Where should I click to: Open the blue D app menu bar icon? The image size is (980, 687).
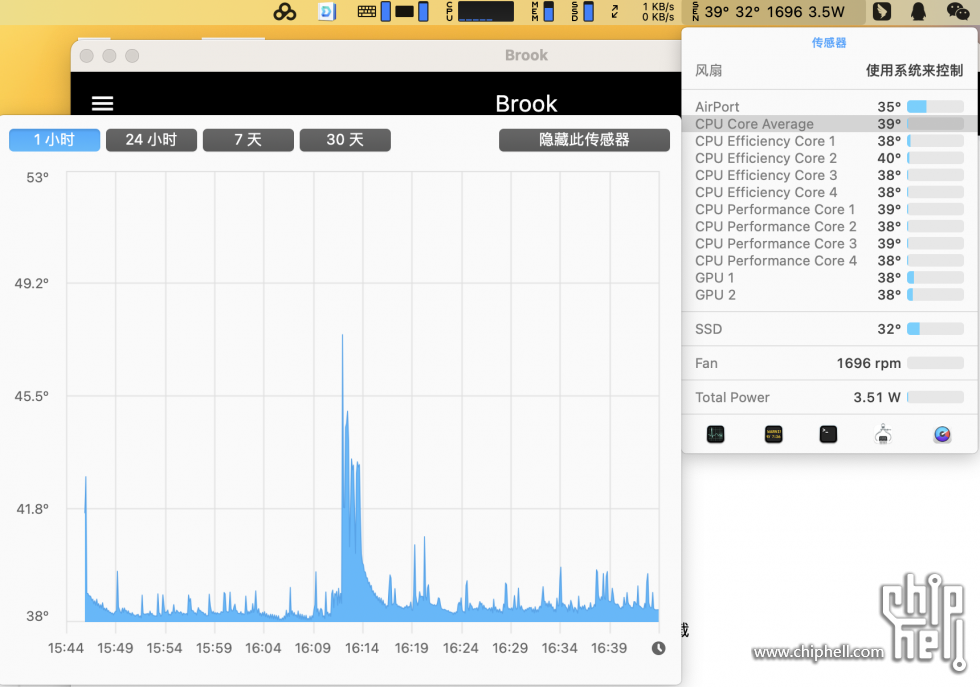click(x=327, y=11)
